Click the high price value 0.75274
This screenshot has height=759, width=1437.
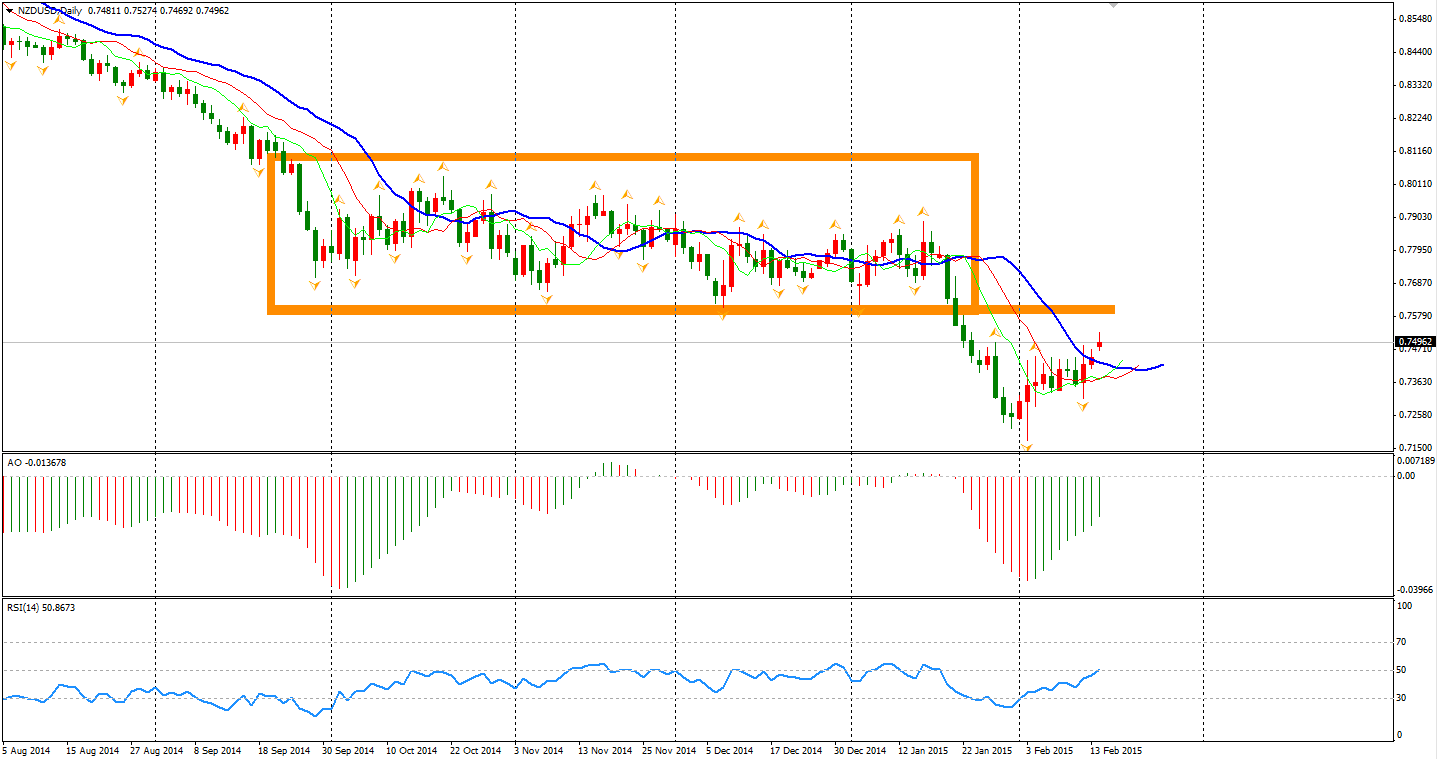(142, 10)
